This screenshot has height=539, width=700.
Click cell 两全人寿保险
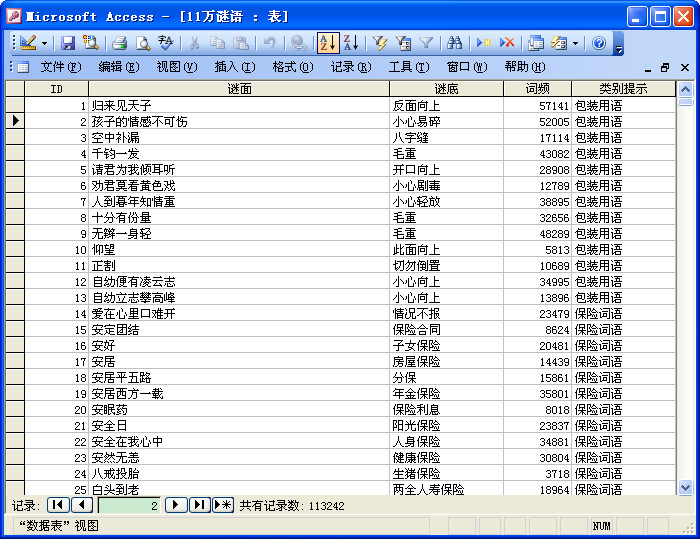click(x=446, y=489)
